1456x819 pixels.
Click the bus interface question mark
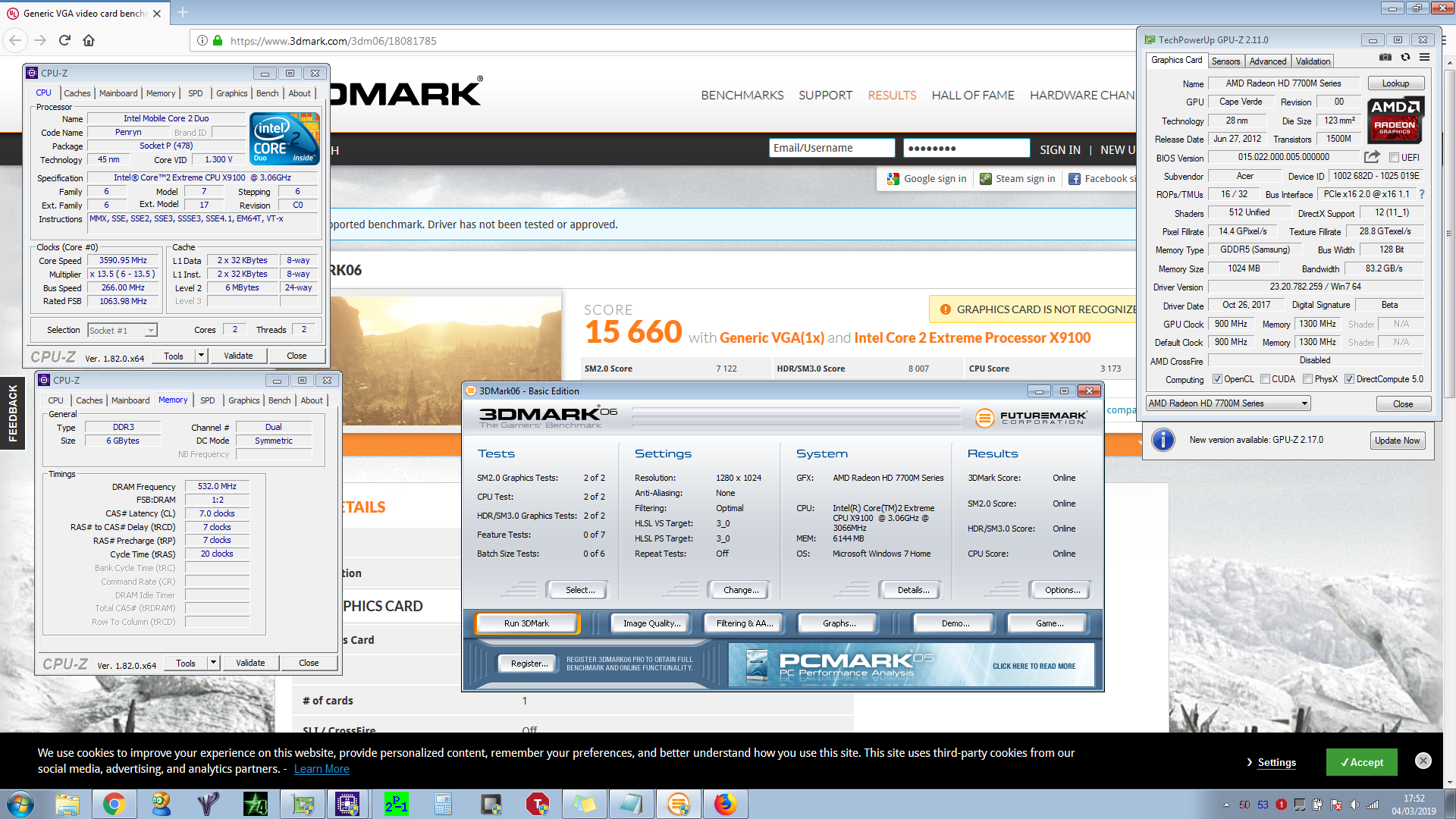point(1422,194)
